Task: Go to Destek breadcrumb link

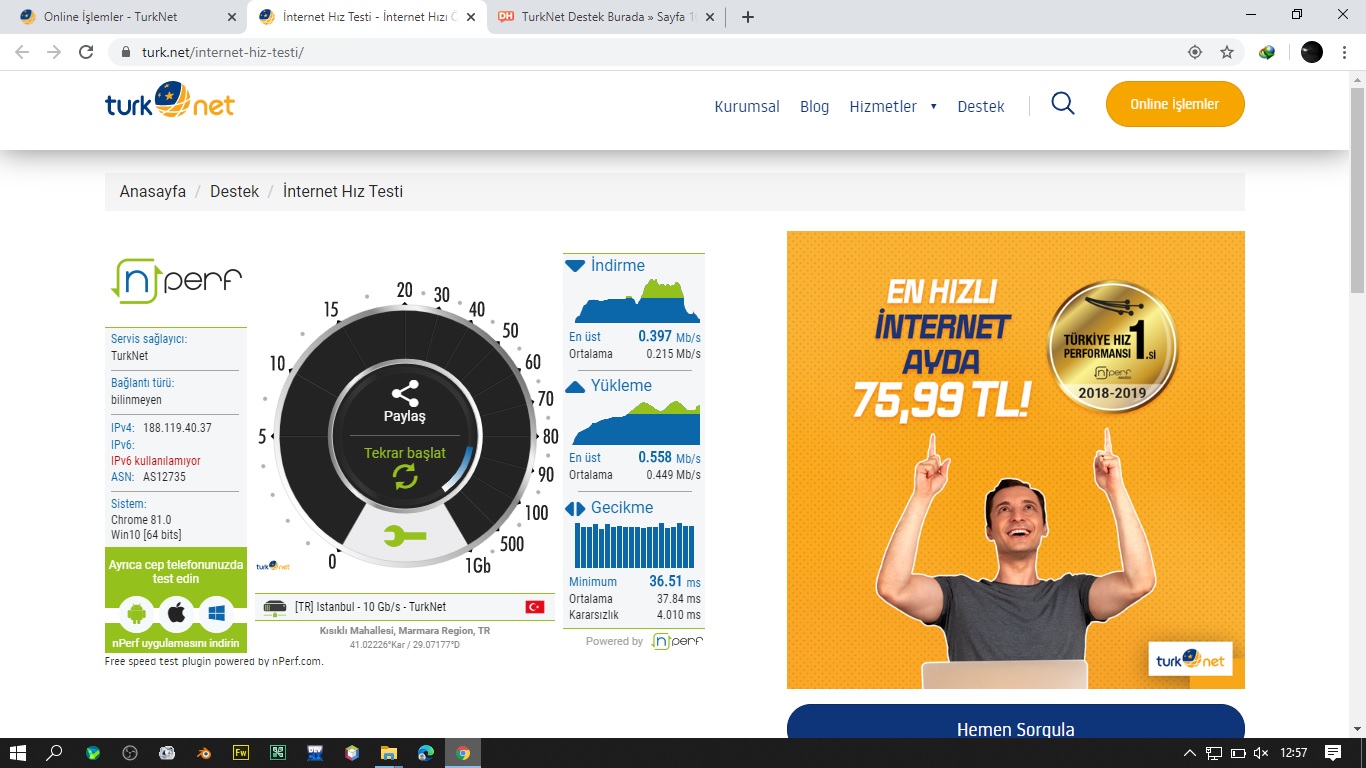Action: (234, 191)
